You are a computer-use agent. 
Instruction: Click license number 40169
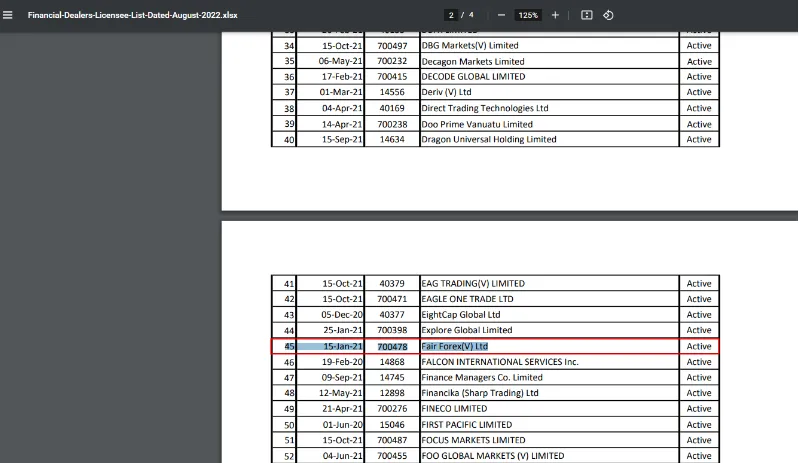(392, 108)
